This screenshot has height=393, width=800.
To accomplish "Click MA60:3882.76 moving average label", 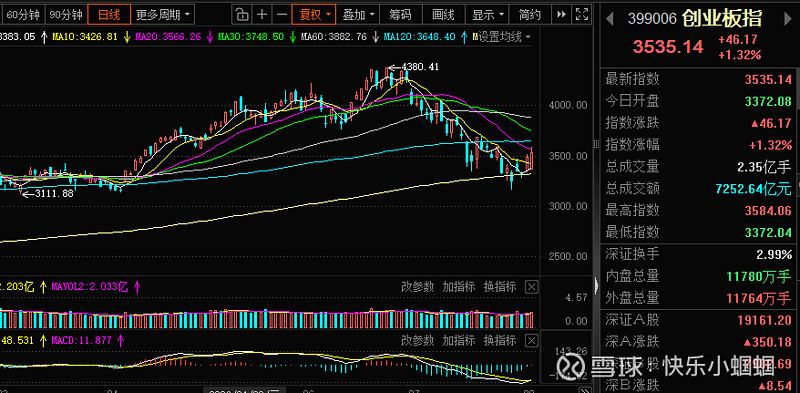I will click(x=334, y=37).
